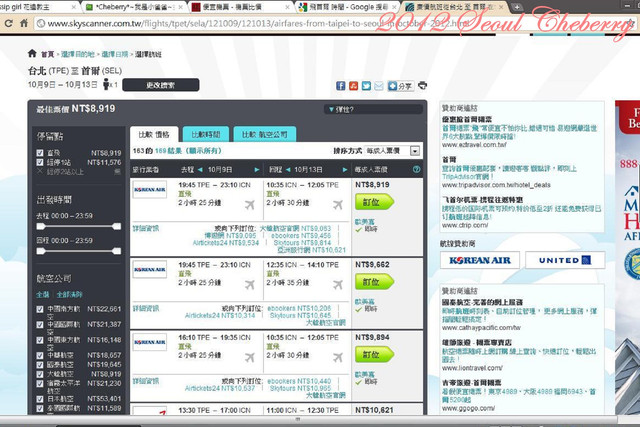Toggle 中國南方航空 checkbox at NT$22,661
Image resolution: width=640 pixels, height=427 pixels.
click(x=40, y=309)
